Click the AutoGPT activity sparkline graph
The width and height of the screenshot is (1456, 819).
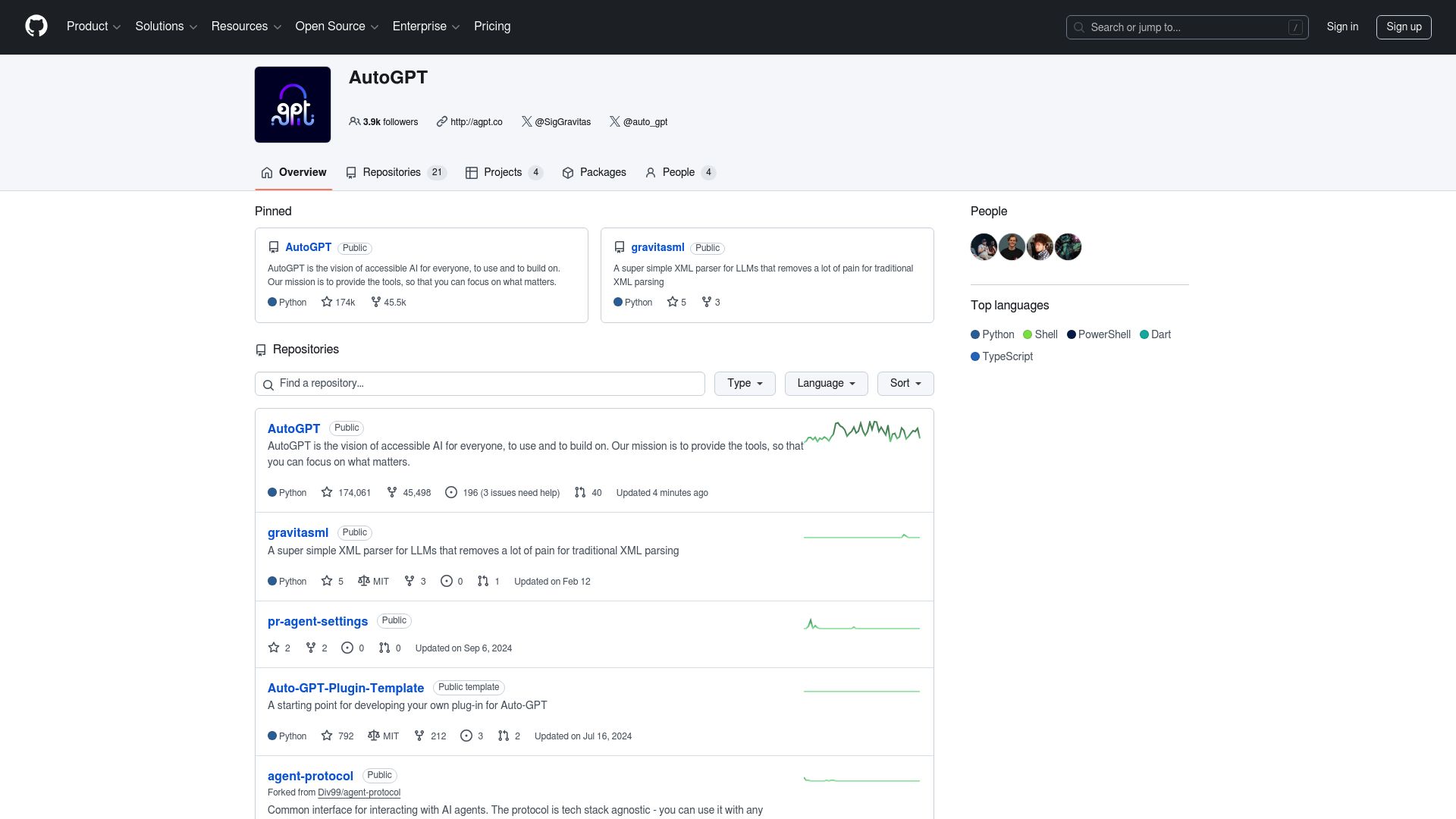[x=862, y=431]
